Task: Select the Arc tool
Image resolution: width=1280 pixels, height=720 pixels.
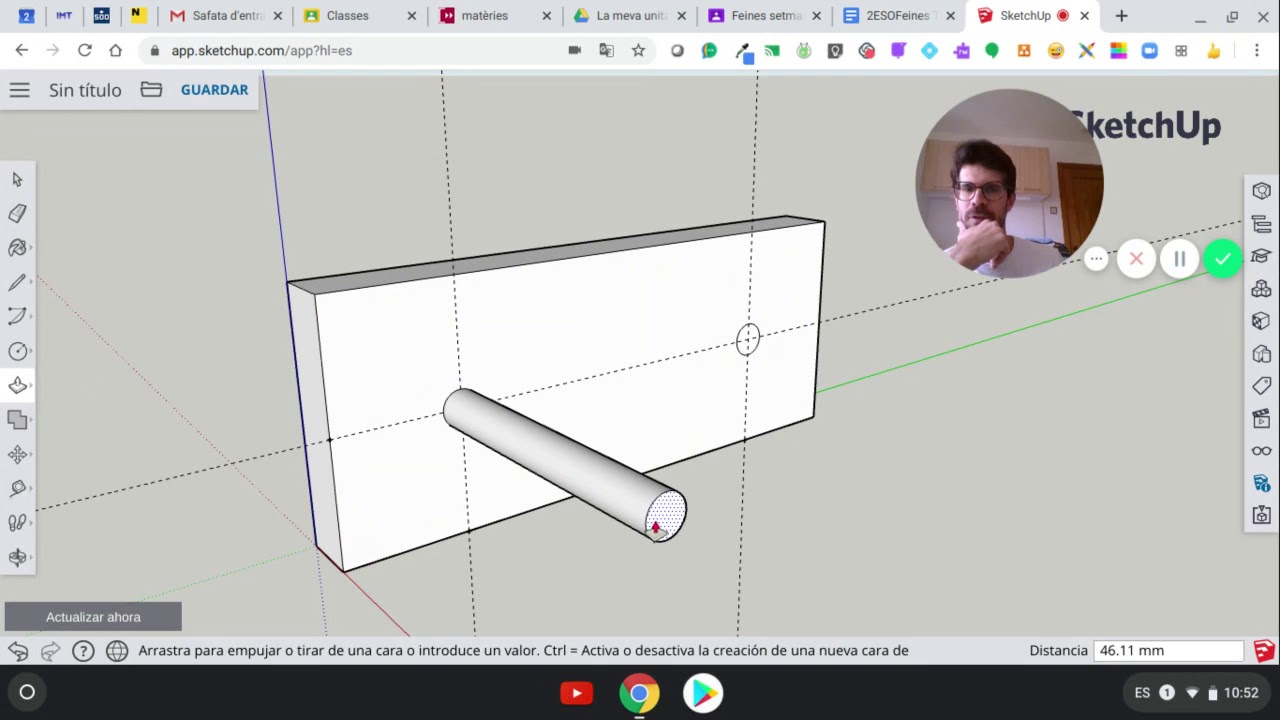Action: point(17,317)
